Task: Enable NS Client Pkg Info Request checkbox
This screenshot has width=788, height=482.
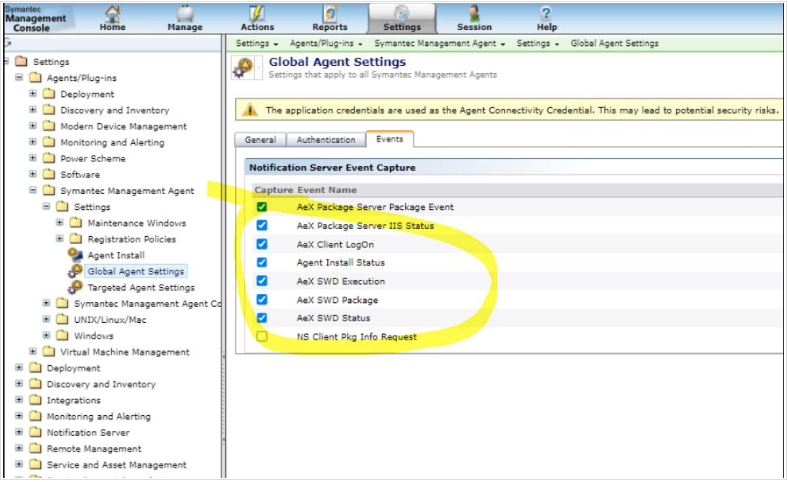Action: pos(262,337)
